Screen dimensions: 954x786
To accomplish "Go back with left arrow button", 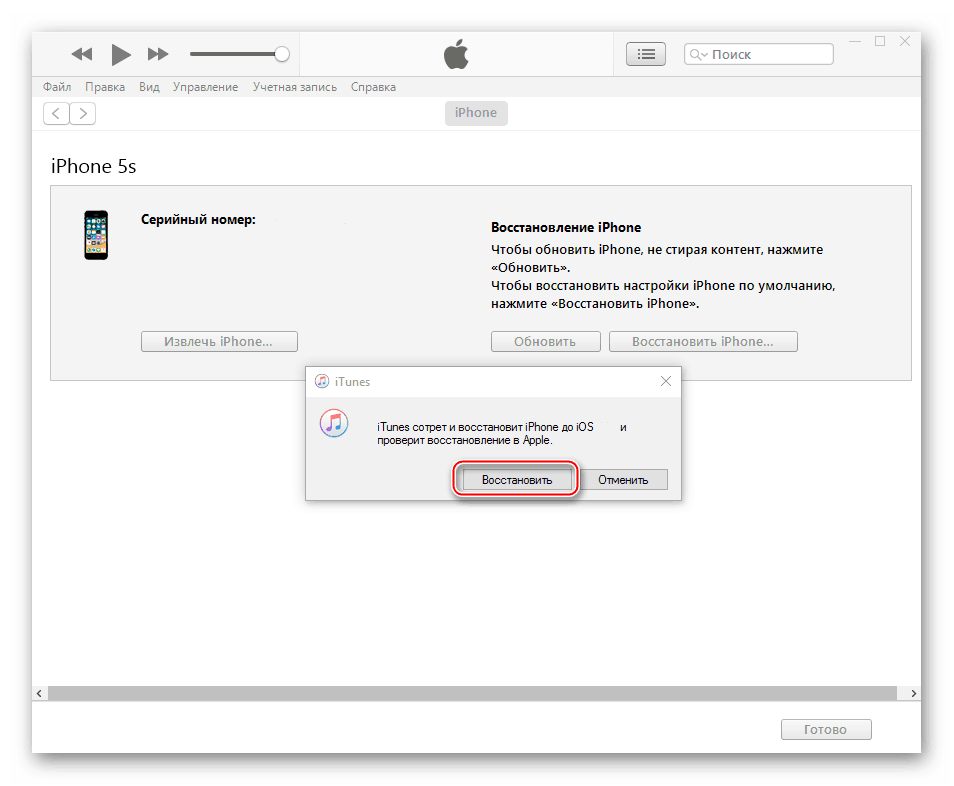I will tap(56, 113).
